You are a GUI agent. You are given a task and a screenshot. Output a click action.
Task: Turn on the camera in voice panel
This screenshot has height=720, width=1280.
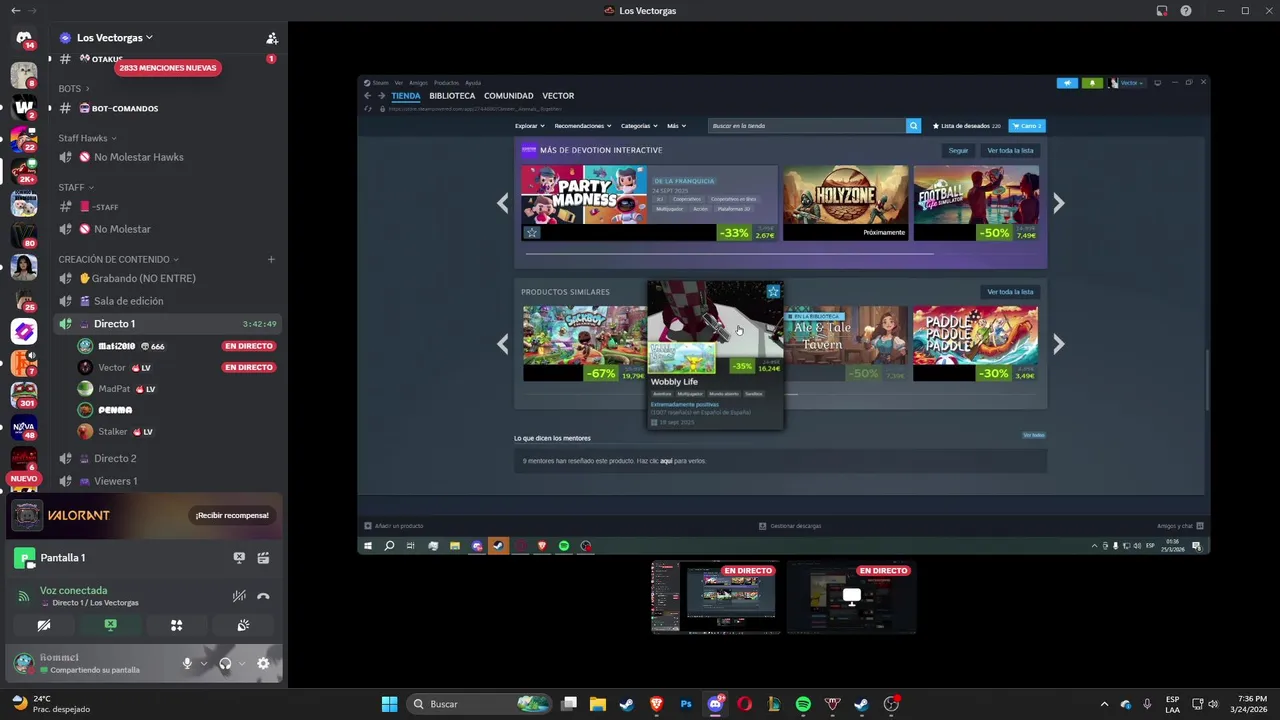[44, 625]
